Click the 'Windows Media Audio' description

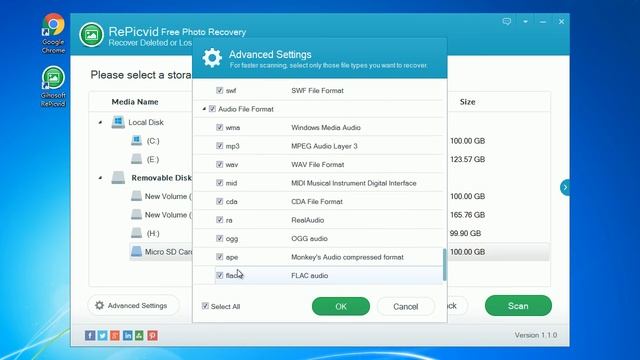326,128
